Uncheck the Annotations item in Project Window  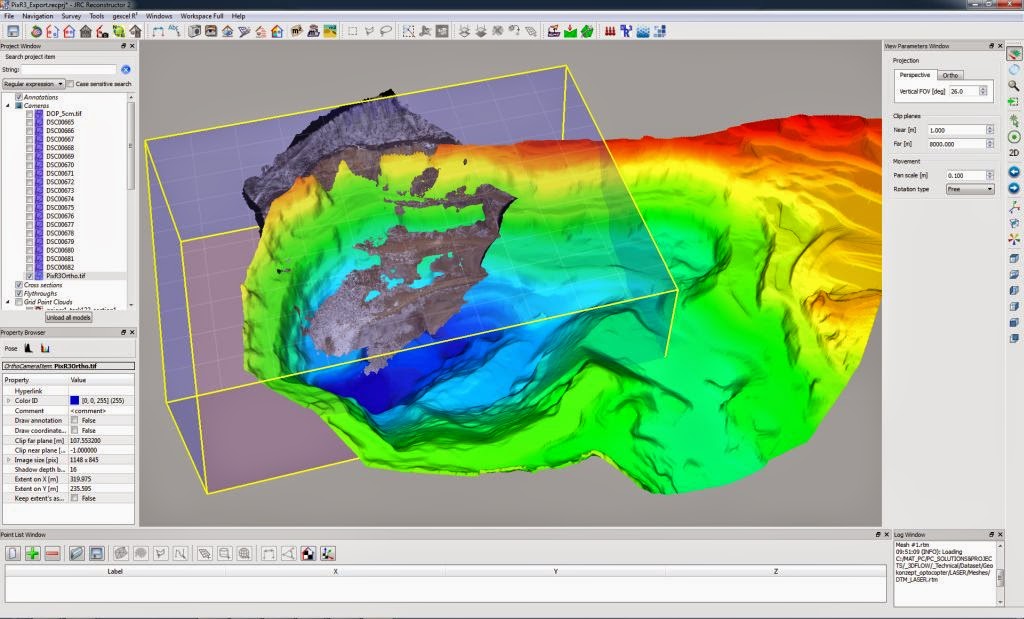[17, 96]
